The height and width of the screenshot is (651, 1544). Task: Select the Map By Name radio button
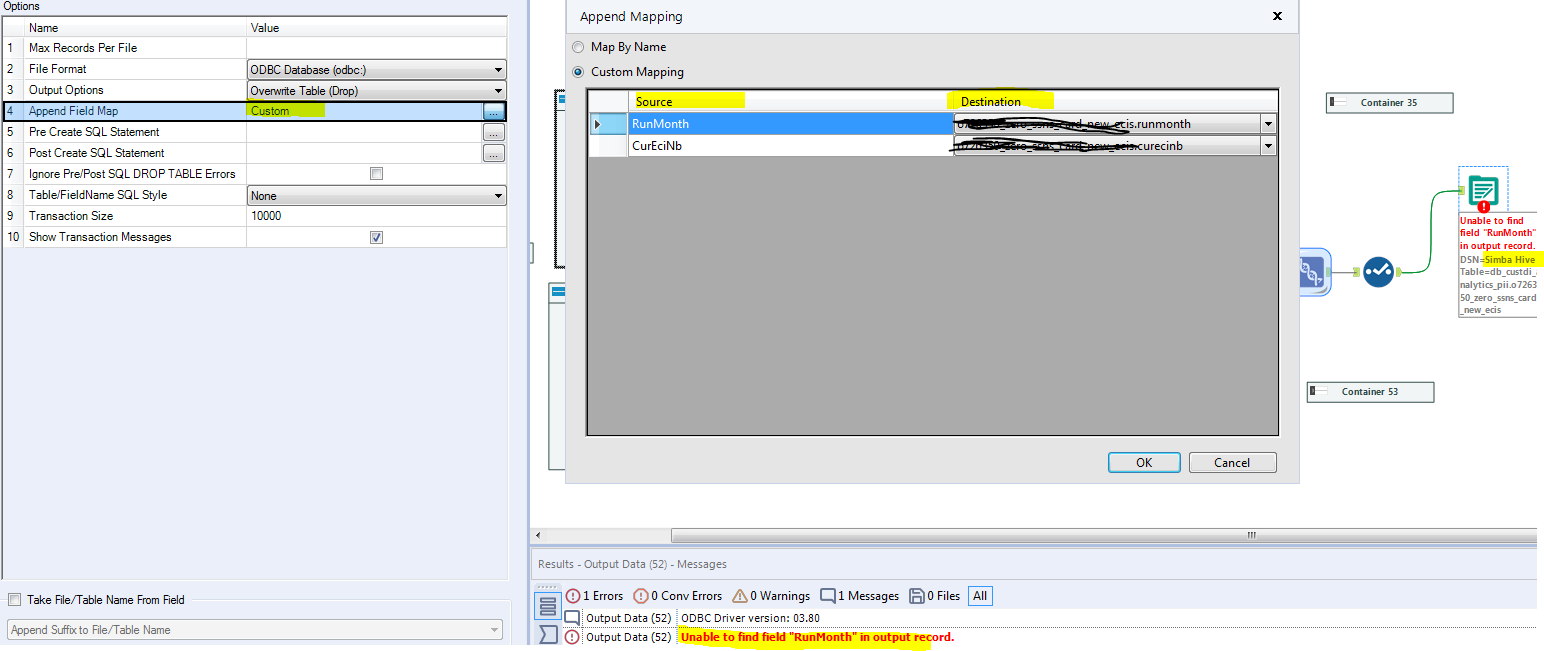pyautogui.click(x=578, y=46)
